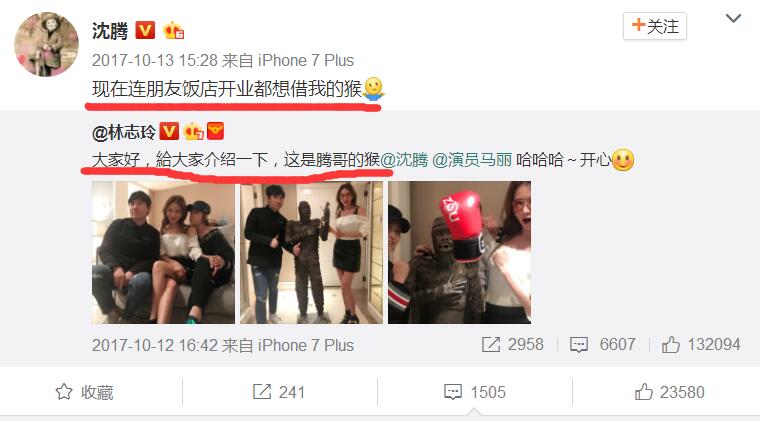Image resolution: width=760 pixels, height=421 pixels.
Task: Open 沈腾's profile avatar picture
Action: click(46, 45)
